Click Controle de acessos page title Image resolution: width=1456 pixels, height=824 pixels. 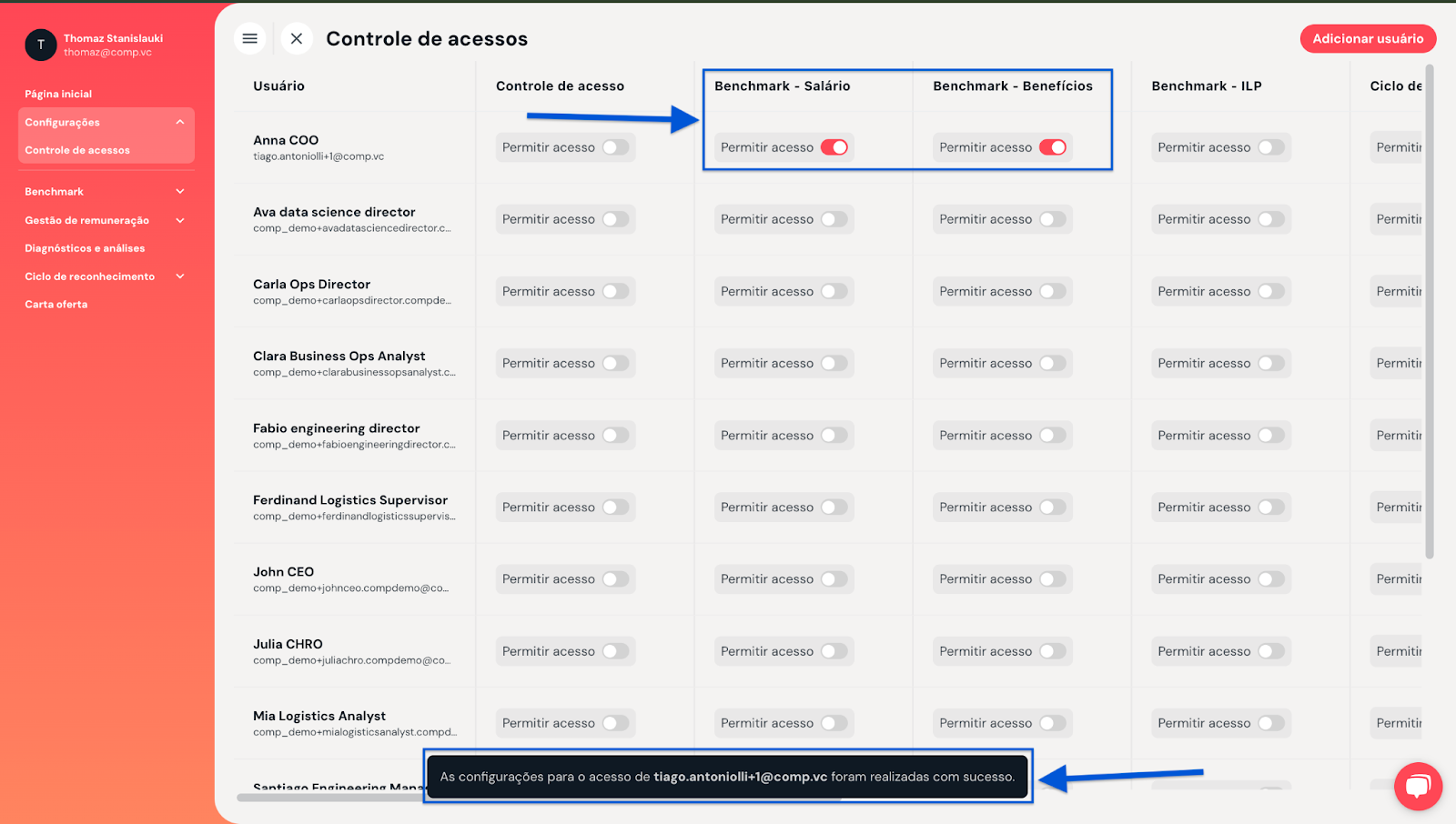[427, 38]
